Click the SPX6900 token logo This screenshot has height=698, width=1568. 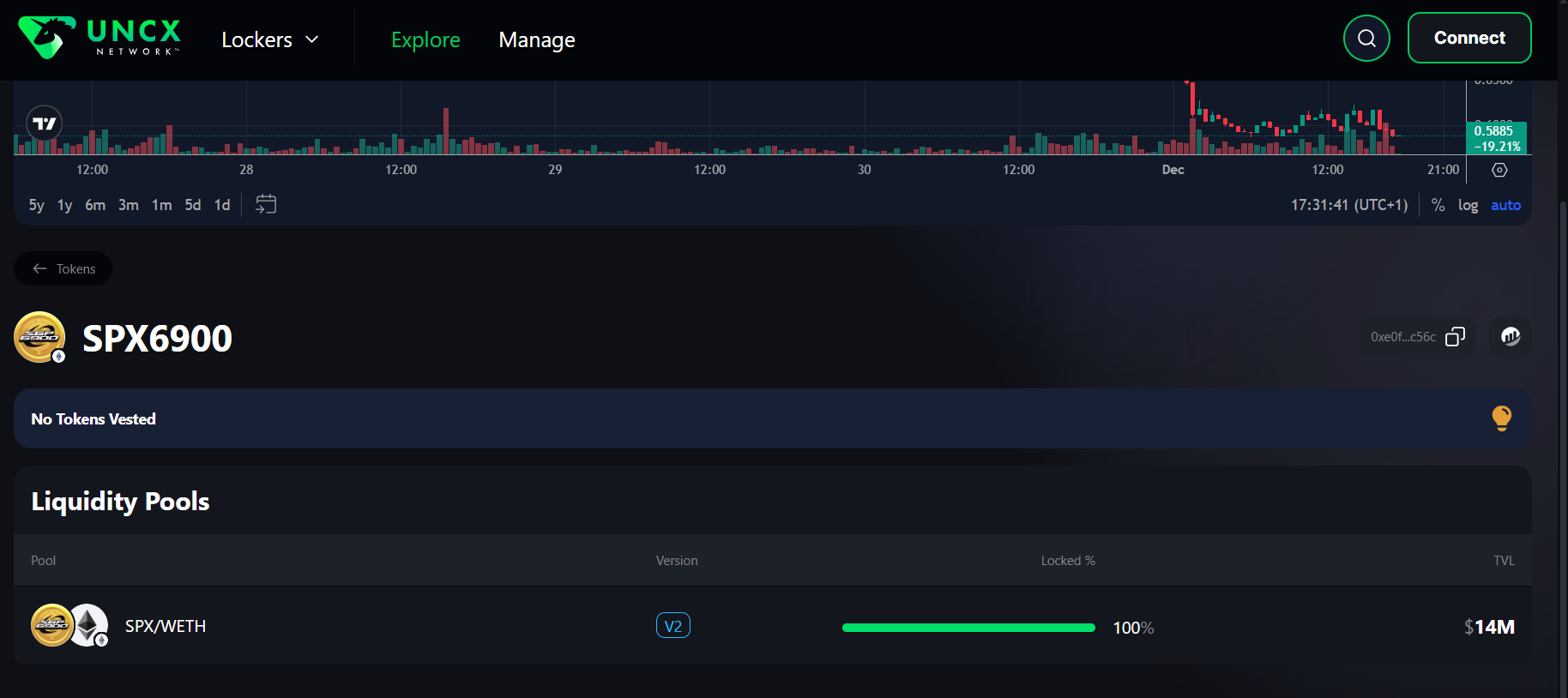[x=40, y=337]
